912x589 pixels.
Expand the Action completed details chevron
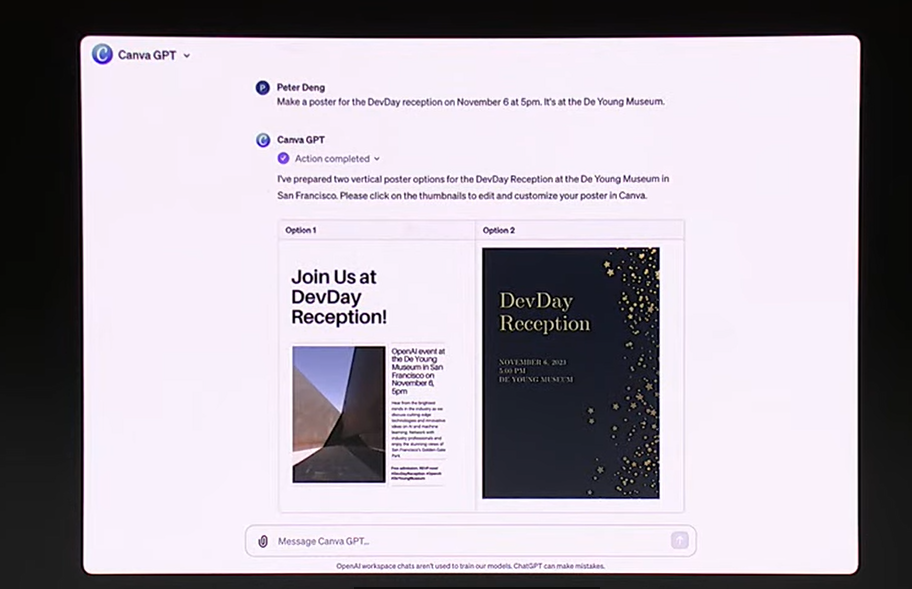pyautogui.click(x=377, y=159)
